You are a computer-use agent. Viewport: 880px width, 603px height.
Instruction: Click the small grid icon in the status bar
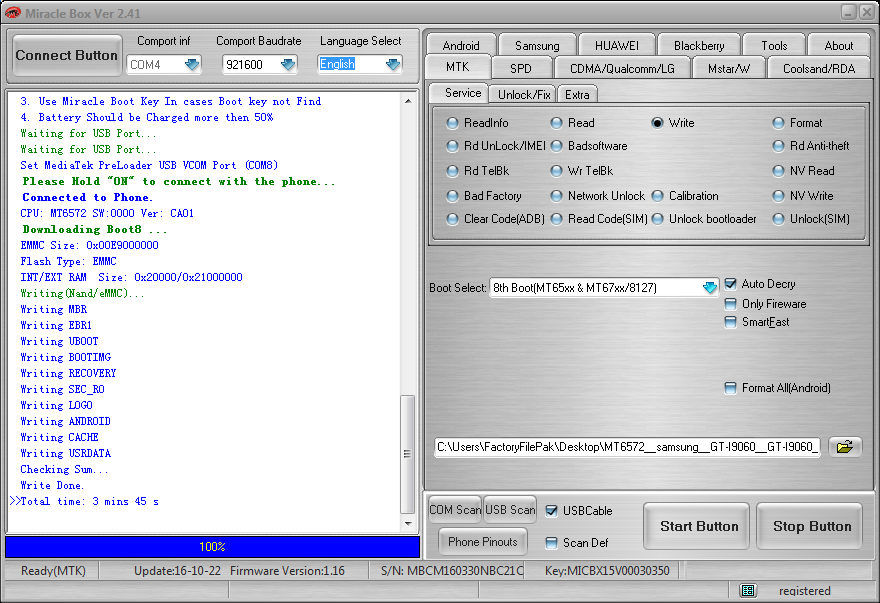pos(748,590)
